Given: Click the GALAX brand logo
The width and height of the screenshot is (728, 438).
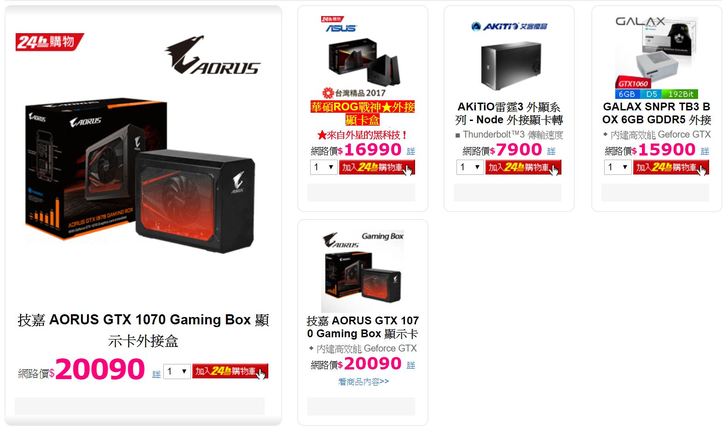Looking at the screenshot, I should click(640, 21).
